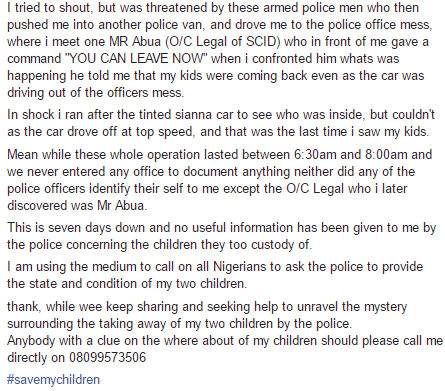Click the line "surrounding the taking away"
445x391 pixels.
[179, 324]
